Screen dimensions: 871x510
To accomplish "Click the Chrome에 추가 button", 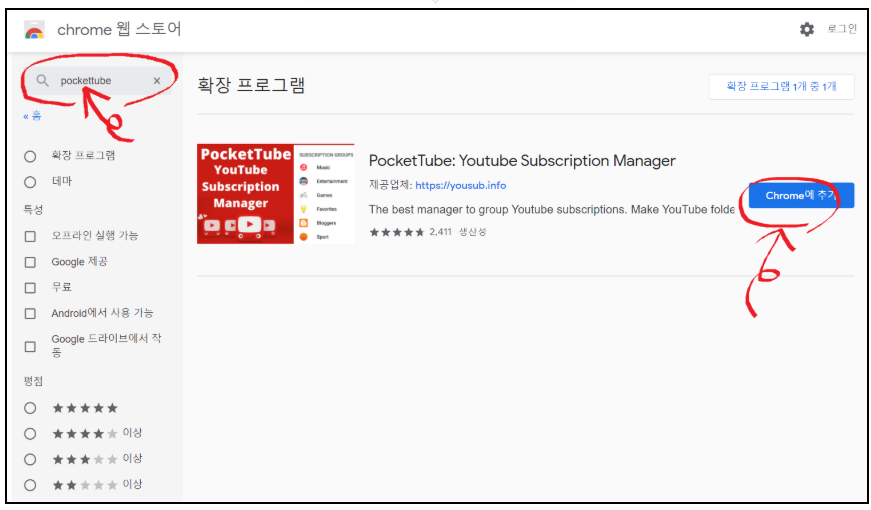I will coord(801,196).
